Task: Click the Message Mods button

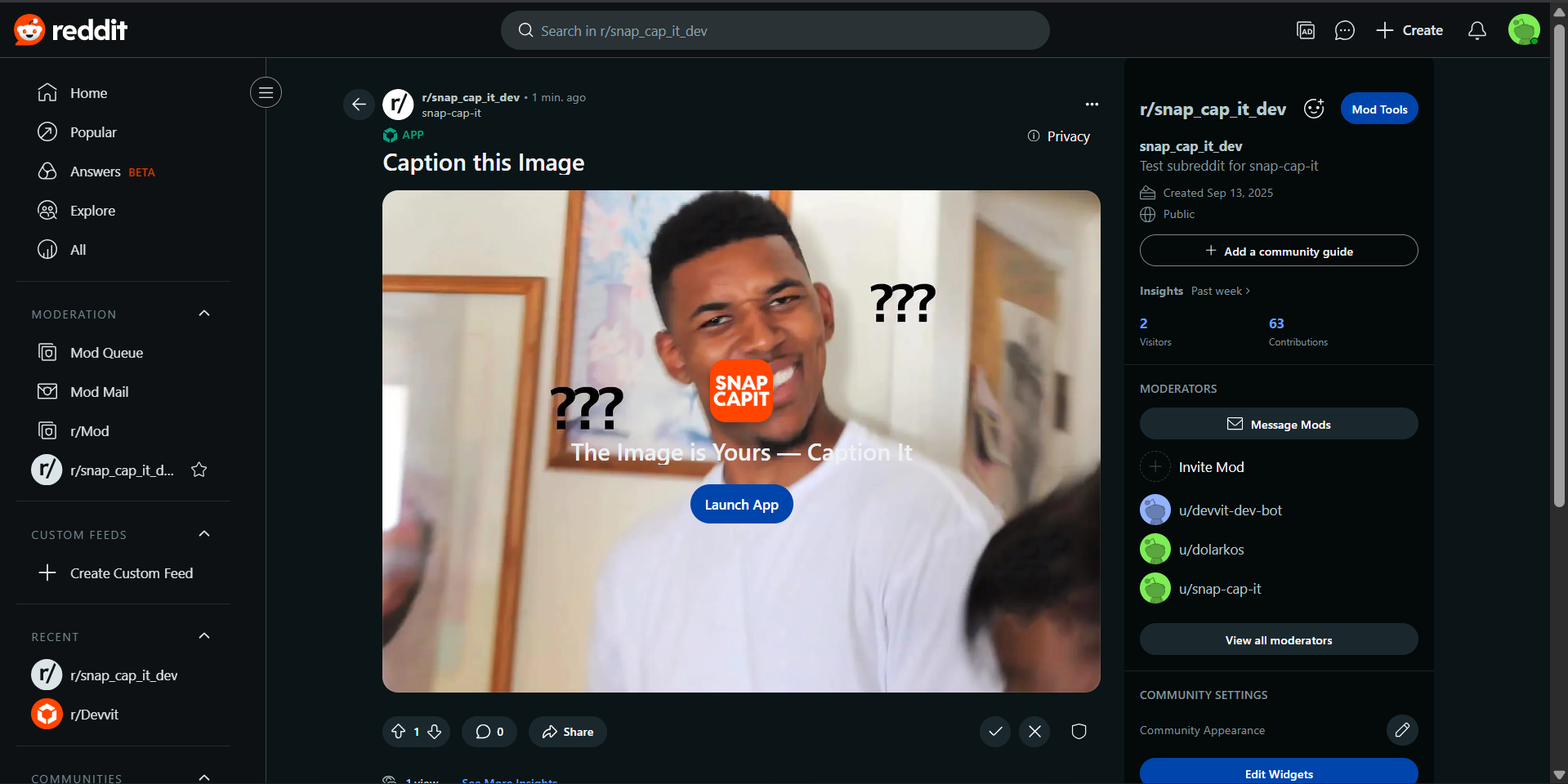Action: [x=1279, y=424]
